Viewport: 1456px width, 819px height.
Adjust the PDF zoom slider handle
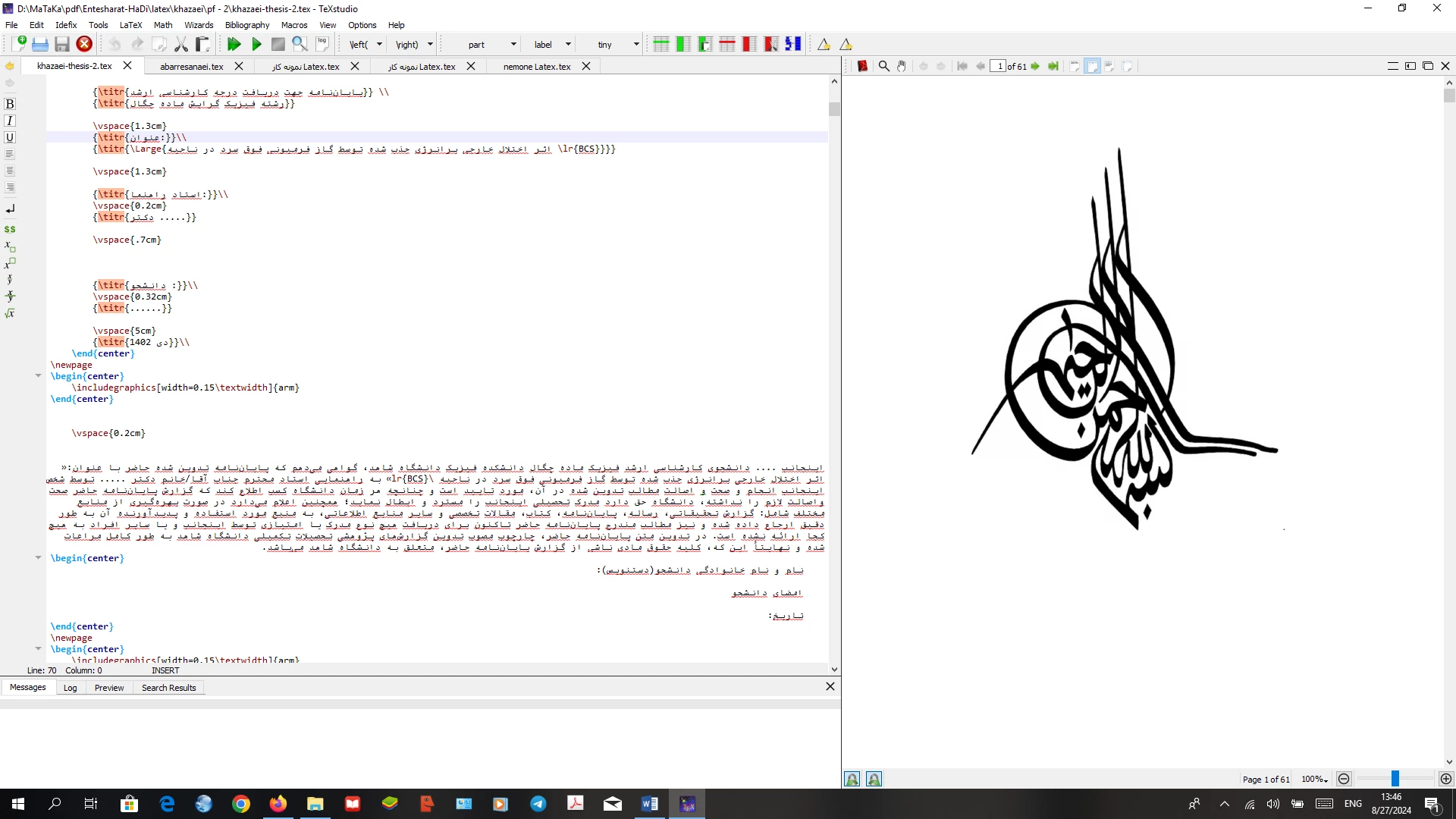pos(1395,779)
